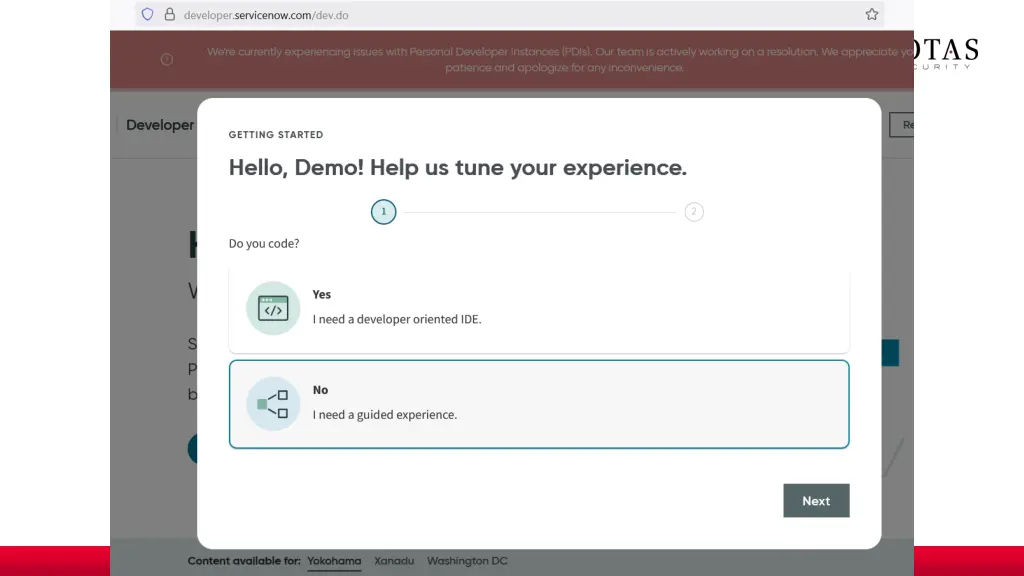The height and width of the screenshot is (576, 1024).
Task: Click the 'Do you code?' question text
Action: click(264, 244)
